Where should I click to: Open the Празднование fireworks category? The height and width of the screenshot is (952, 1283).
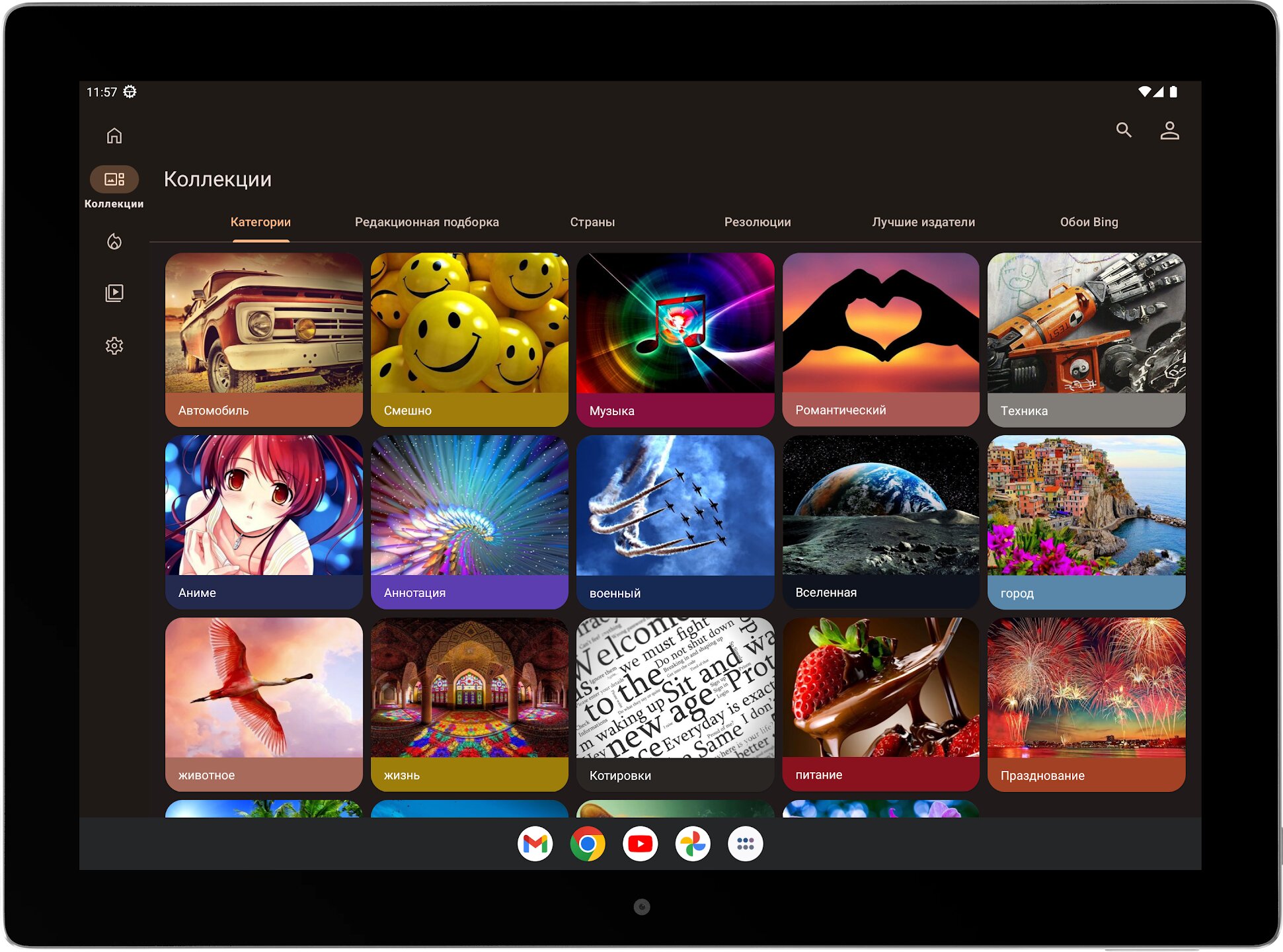(x=1086, y=703)
